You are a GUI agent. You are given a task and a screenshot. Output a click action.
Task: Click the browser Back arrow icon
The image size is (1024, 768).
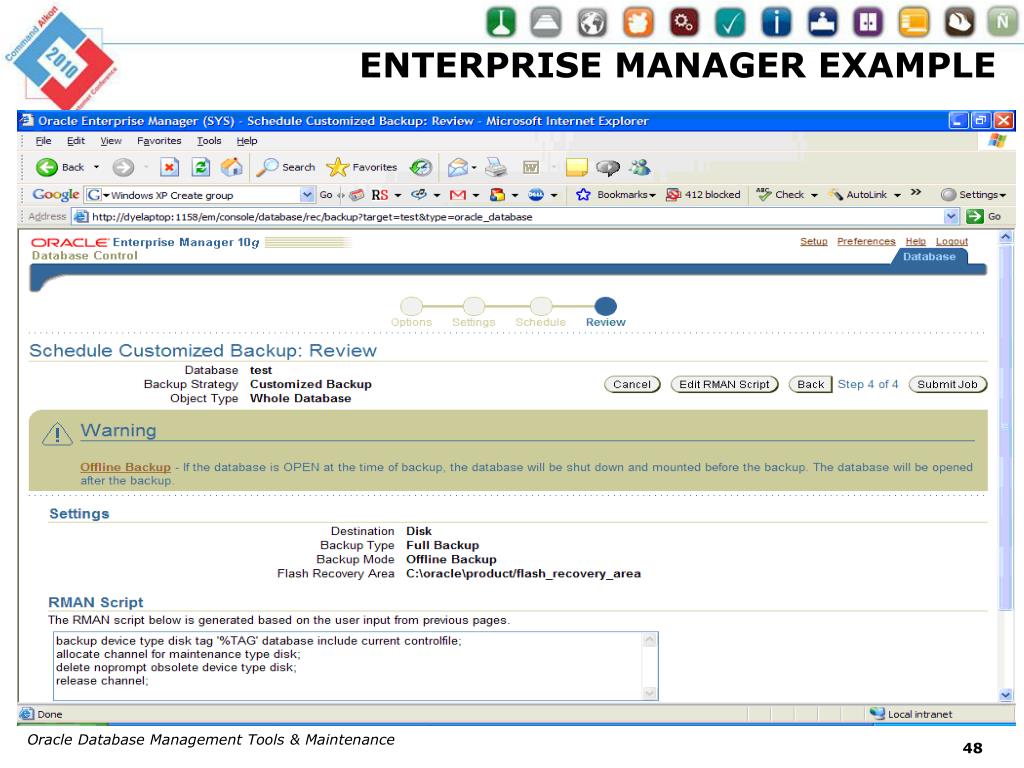point(46,167)
